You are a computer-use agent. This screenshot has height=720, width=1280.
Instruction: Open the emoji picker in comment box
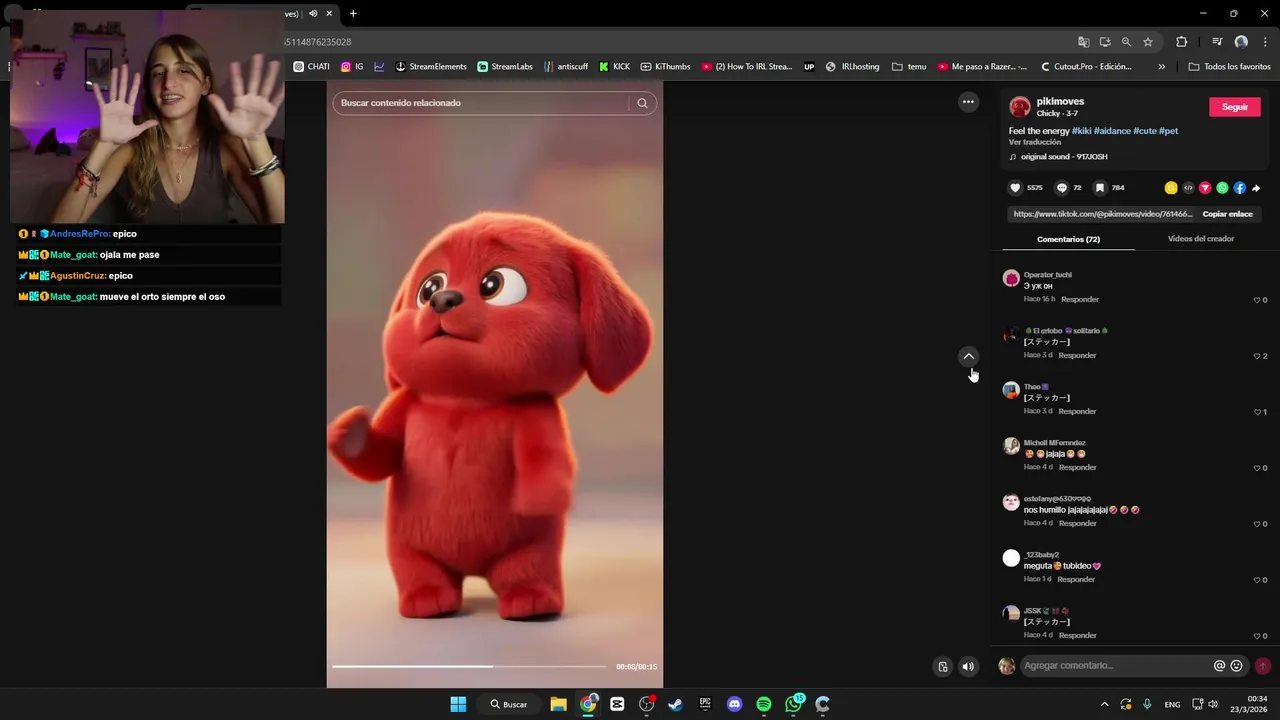click(1237, 666)
